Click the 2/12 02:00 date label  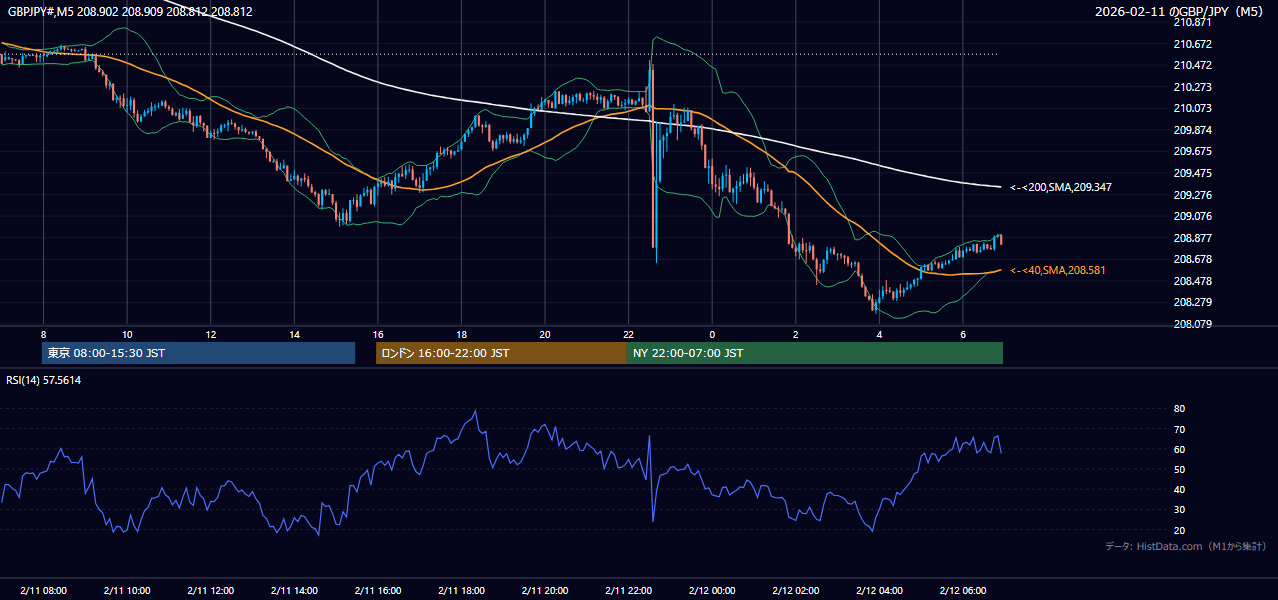click(795, 591)
